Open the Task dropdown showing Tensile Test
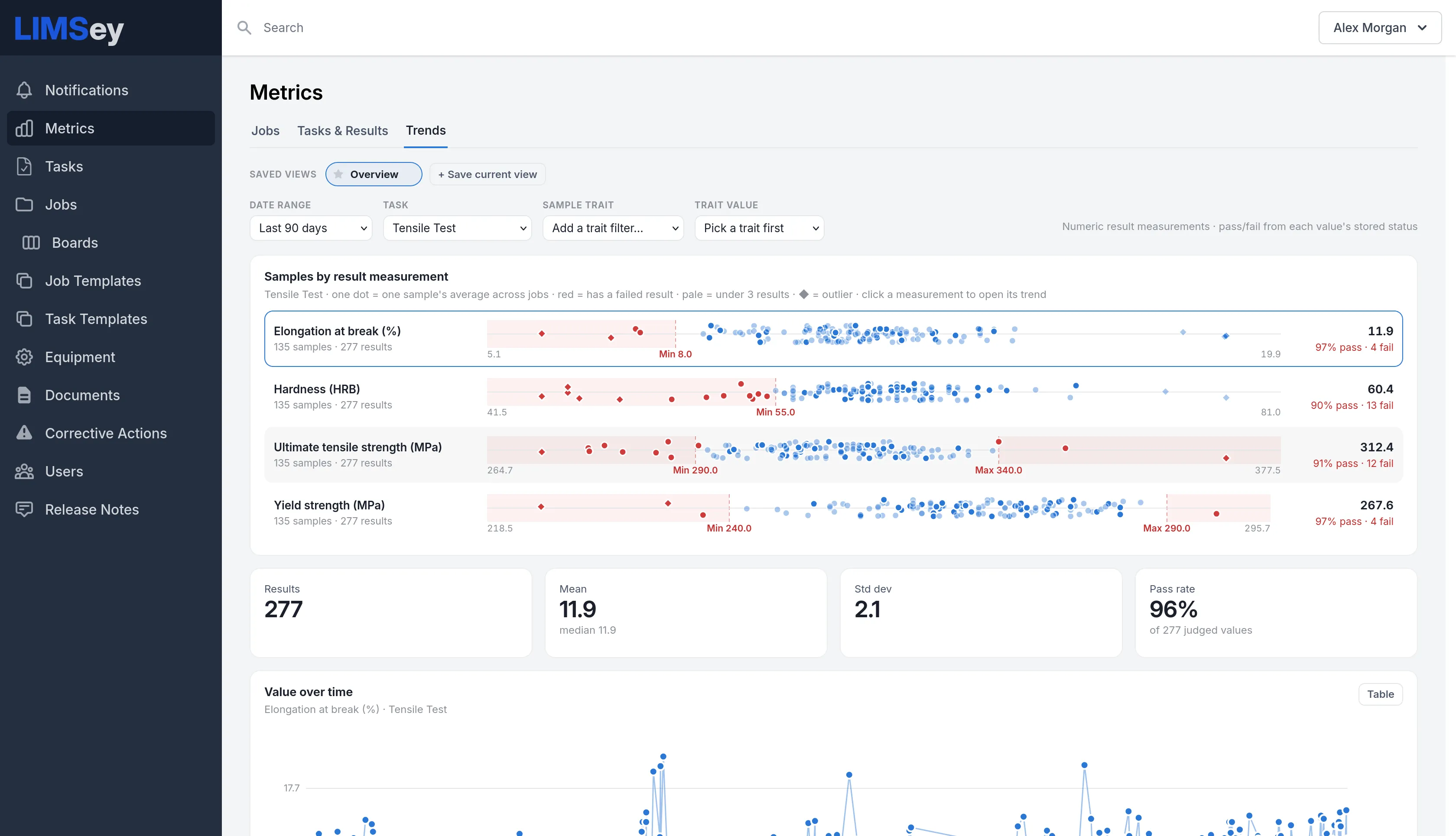The width and height of the screenshot is (1456, 836). (457, 228)
